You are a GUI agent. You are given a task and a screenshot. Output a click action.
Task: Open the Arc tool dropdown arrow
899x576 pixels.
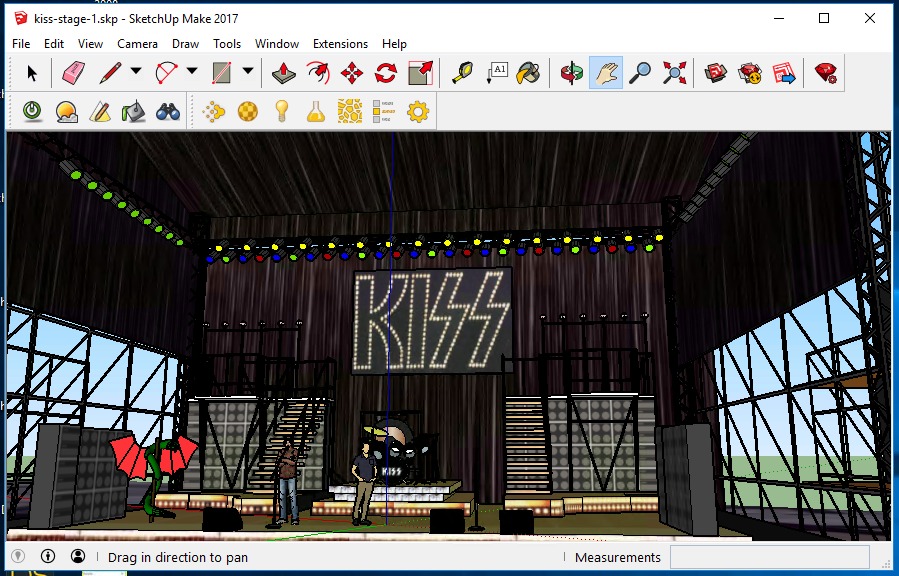(x=192, y=71)
